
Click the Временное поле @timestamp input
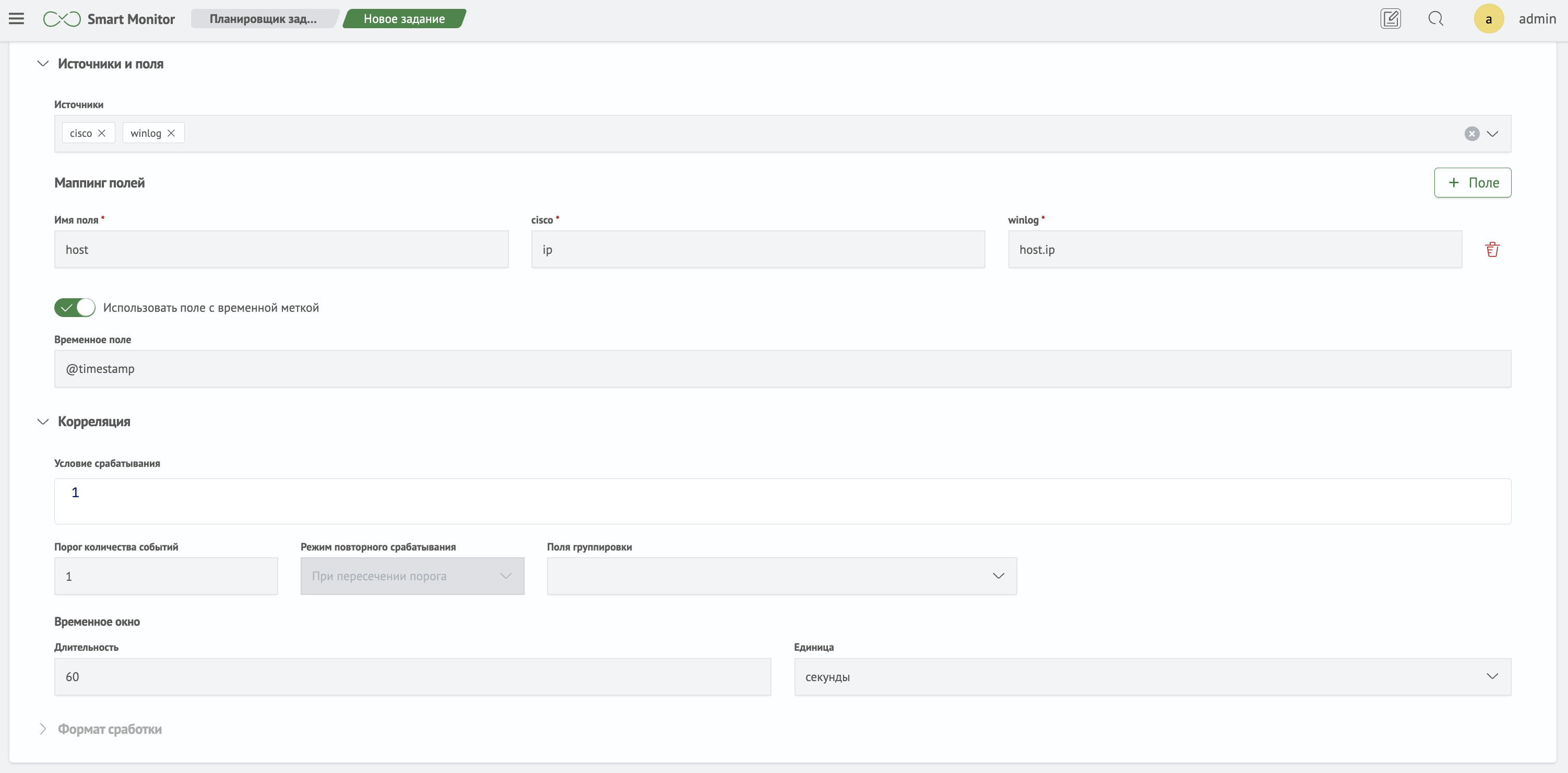[x=782, y=369]
